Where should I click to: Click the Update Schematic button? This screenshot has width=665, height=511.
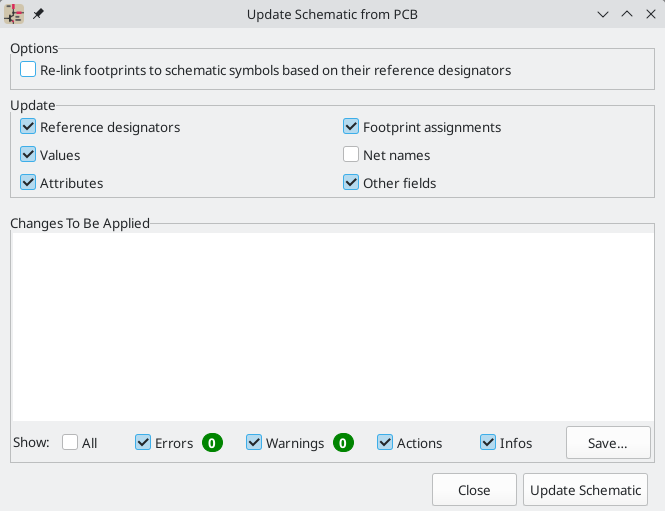585,490
